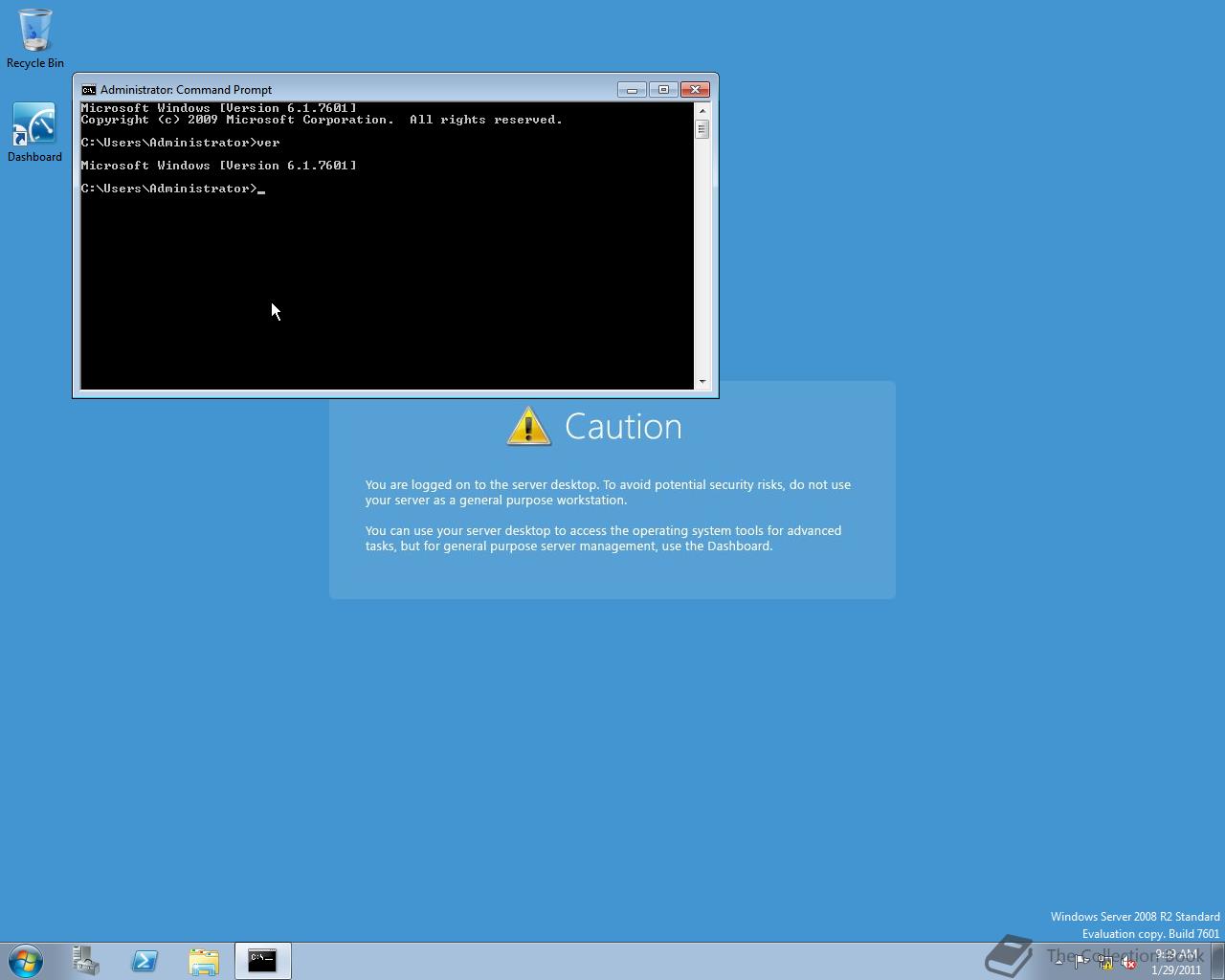
Task: Click the Command Prompt scroll-down arrow
Action: (702, 381)
